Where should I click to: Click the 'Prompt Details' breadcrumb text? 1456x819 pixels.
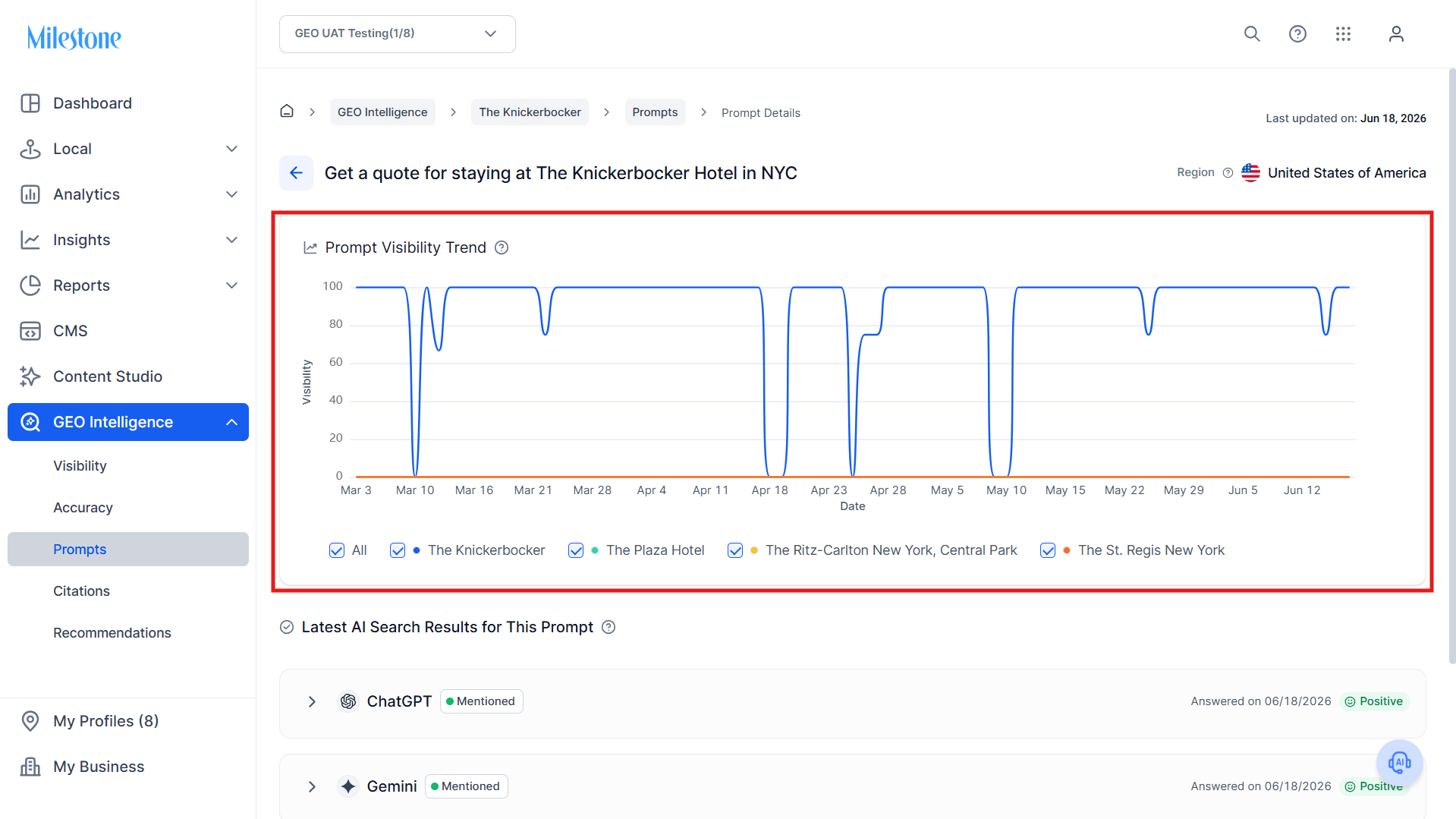pyautogui.click(x=761, y=112)
